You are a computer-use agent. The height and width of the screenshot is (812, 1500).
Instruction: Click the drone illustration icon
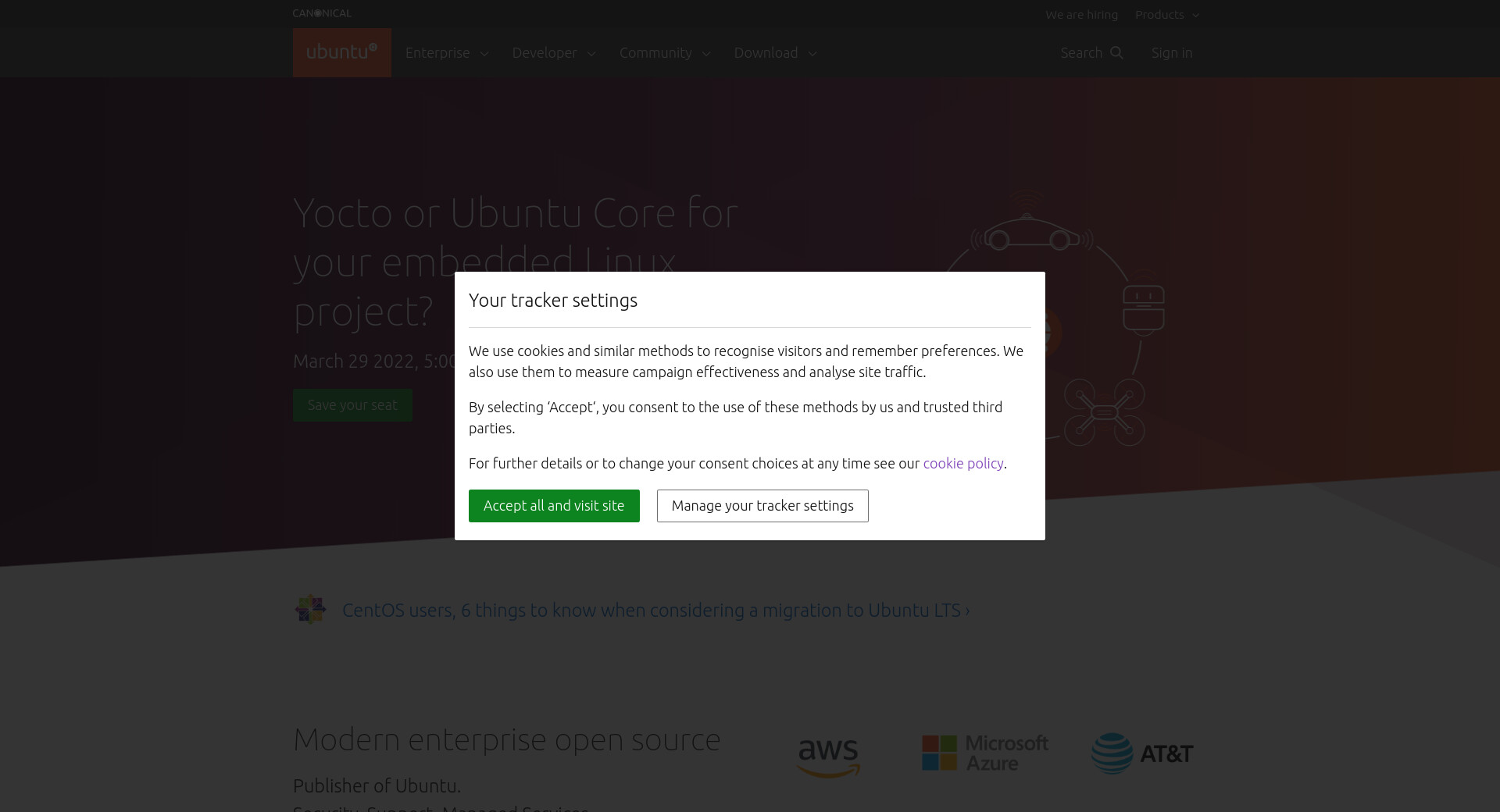click(1104, 412)
